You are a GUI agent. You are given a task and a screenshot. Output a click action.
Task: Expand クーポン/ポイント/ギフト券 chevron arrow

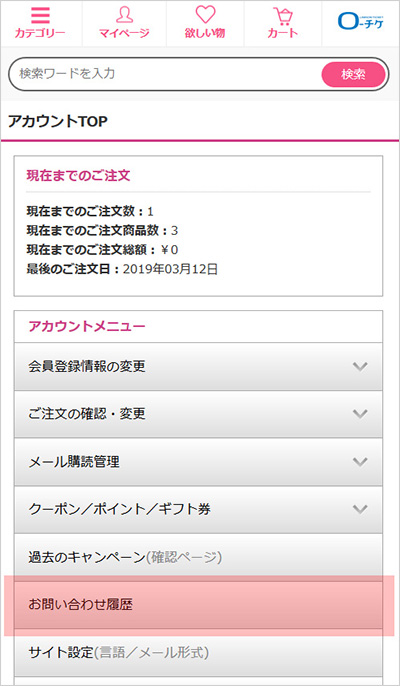360,509
